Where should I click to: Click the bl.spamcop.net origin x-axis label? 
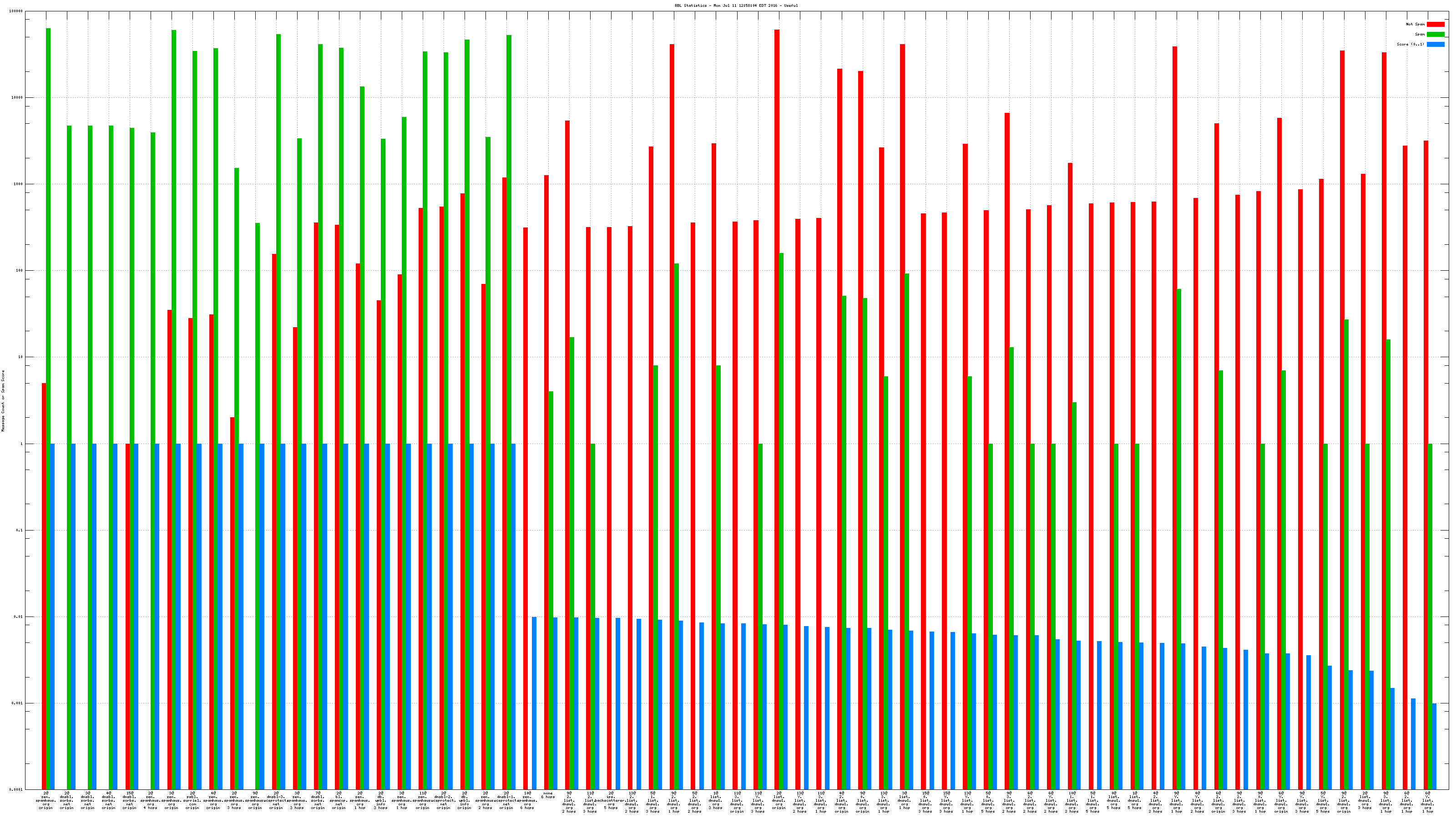[339, 800]
